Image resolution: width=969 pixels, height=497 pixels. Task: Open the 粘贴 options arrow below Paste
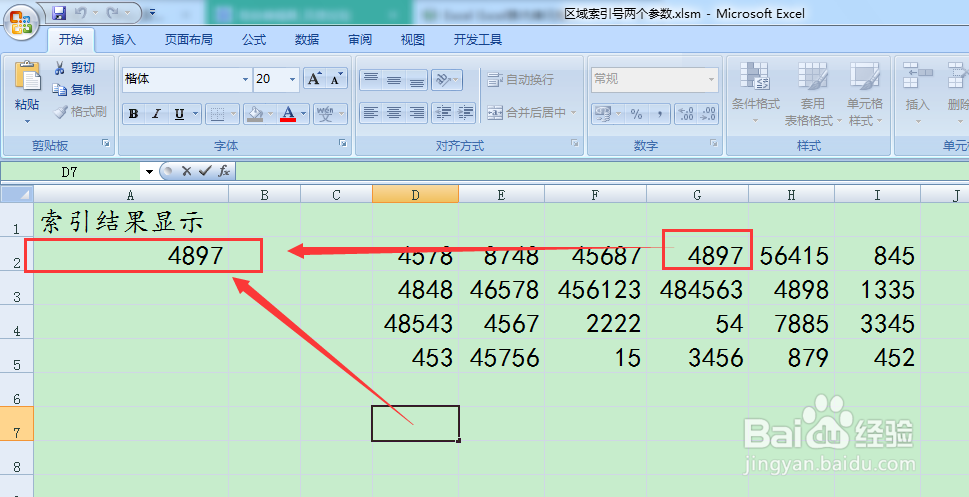(27, 121)
